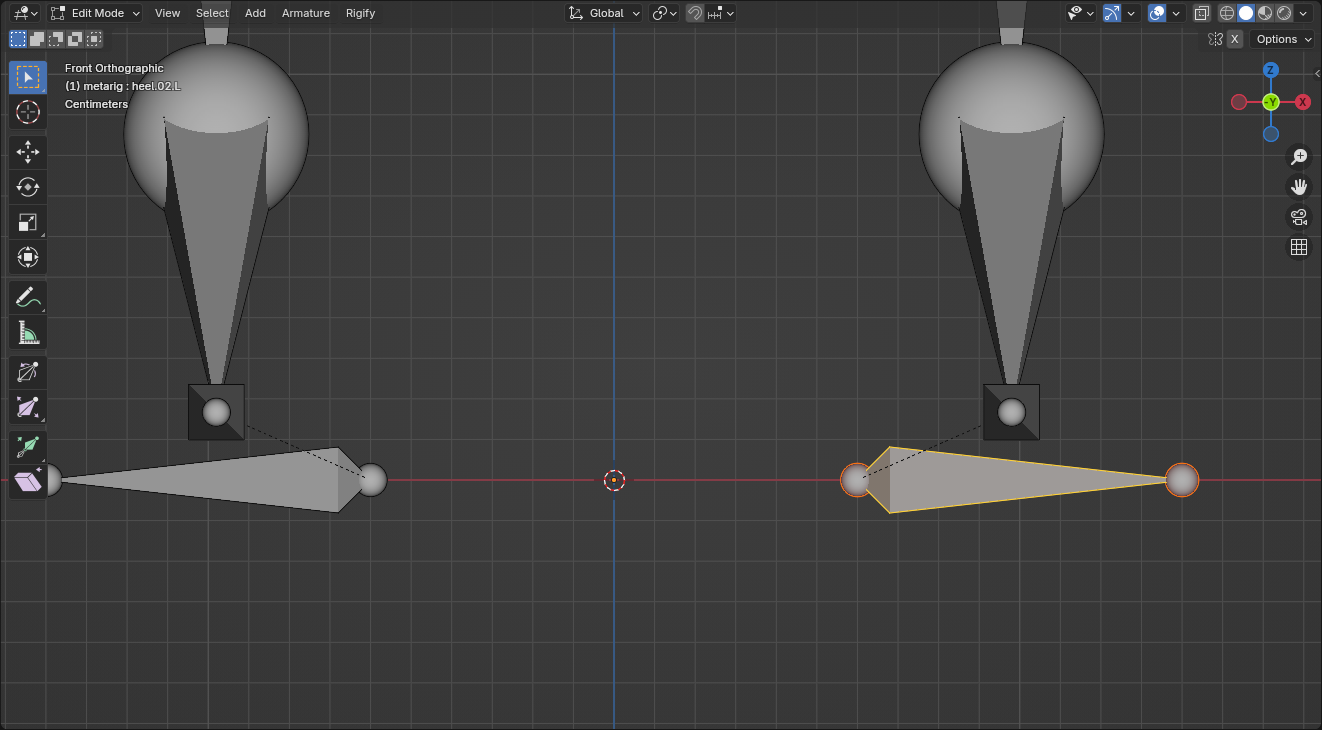
Task: Open the editor type dropdown
Action: click(26, 13)
